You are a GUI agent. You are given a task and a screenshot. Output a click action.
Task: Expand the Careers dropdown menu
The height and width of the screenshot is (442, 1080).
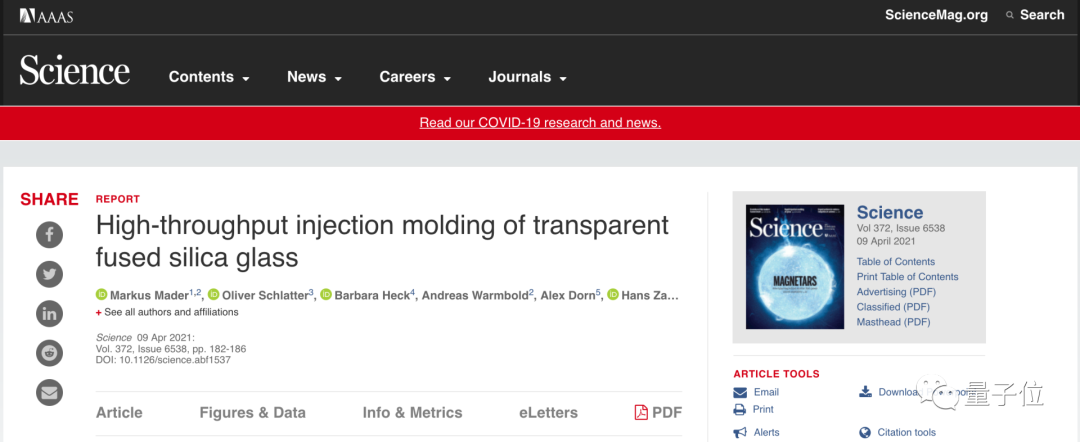[x=415, y=77]
